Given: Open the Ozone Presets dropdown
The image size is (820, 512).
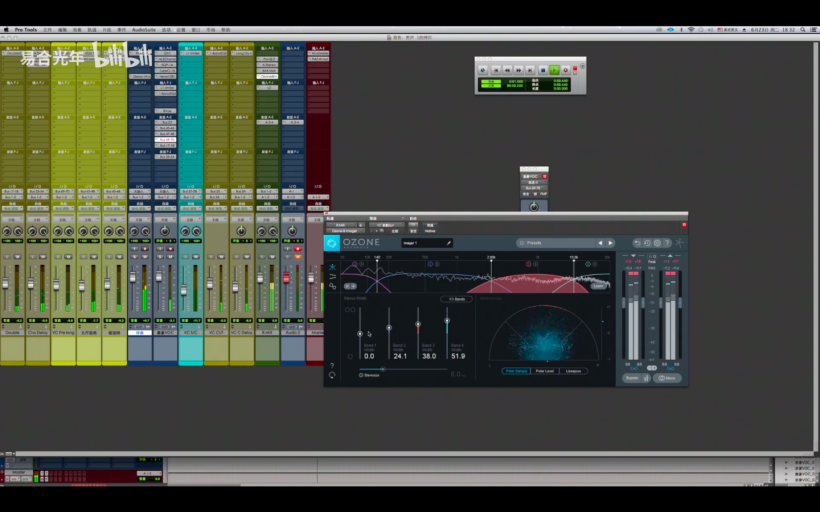Looking at the screenshot, I should coord(556,243).
